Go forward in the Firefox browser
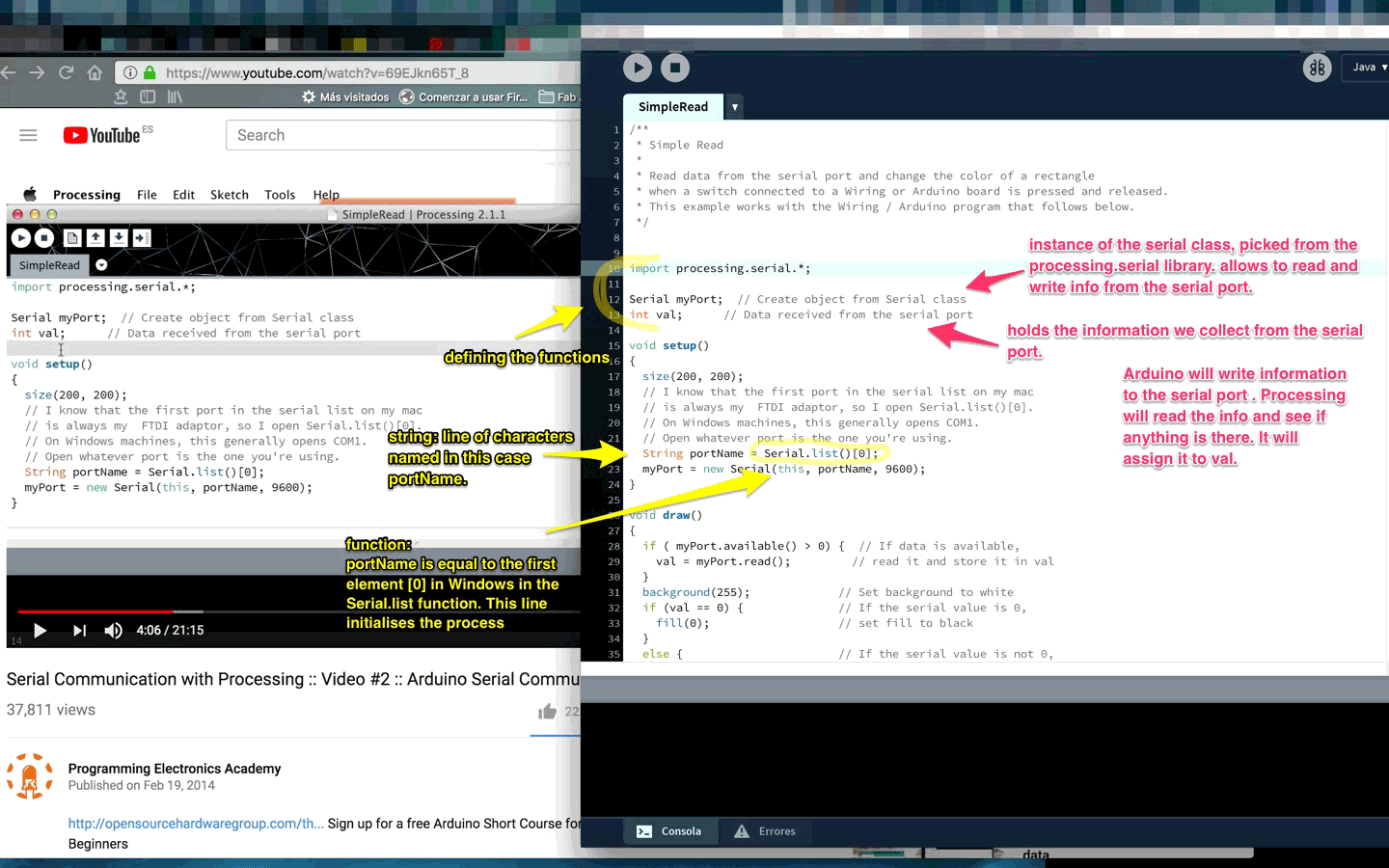 (37, 72)
